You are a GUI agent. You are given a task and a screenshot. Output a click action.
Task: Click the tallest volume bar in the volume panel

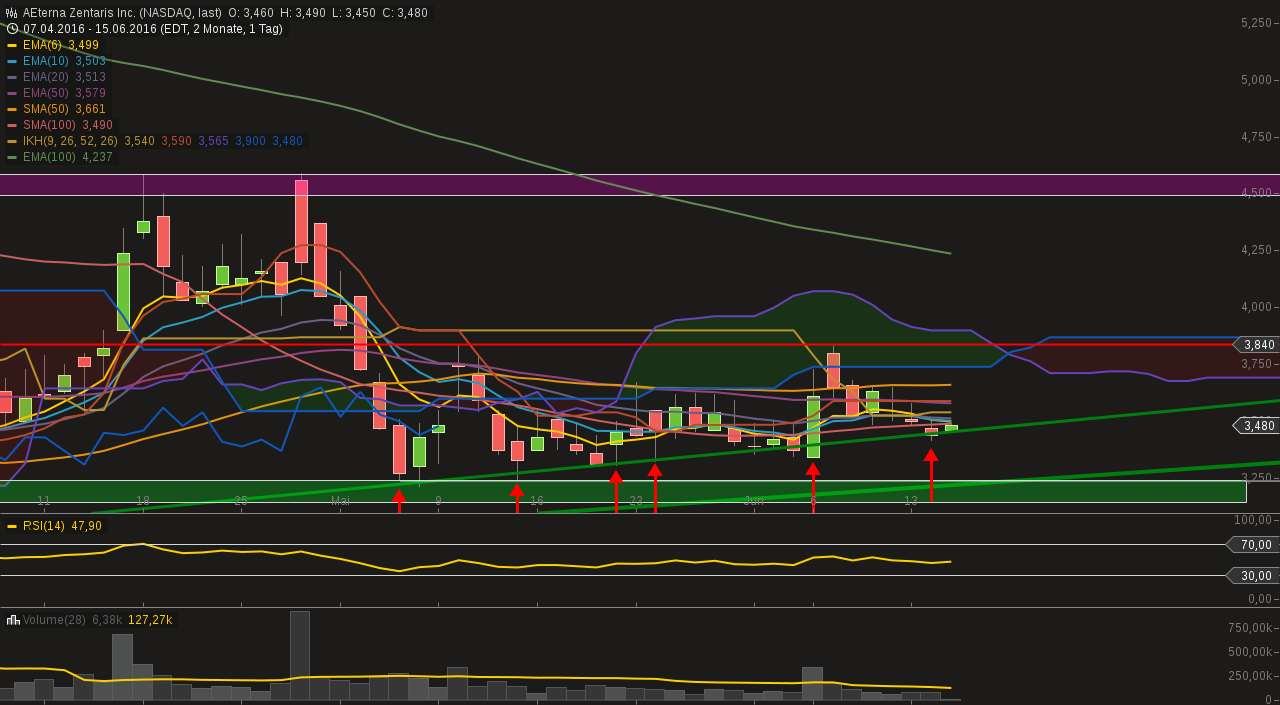pos(300,655)
